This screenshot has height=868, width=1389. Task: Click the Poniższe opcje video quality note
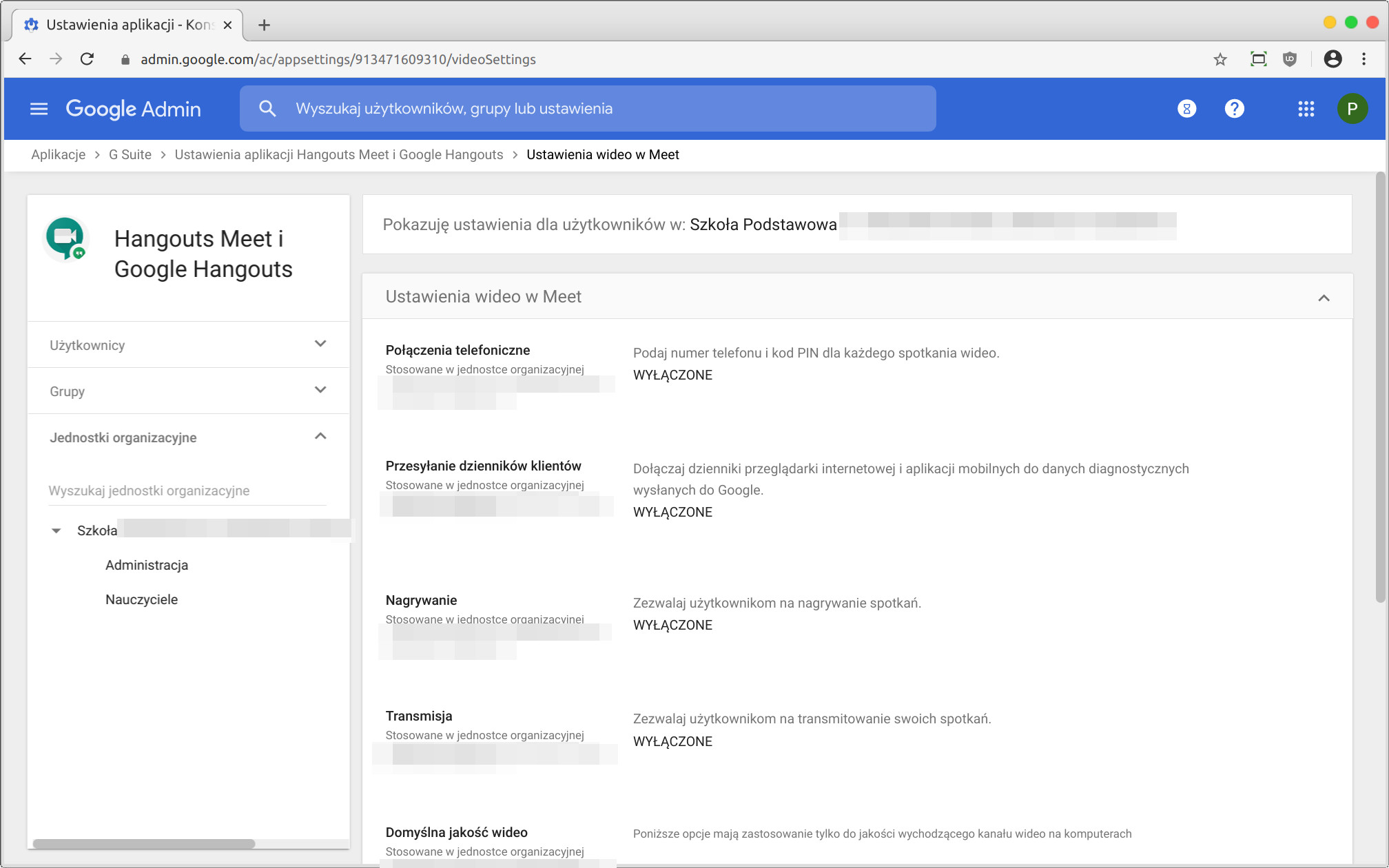point(883,834)
